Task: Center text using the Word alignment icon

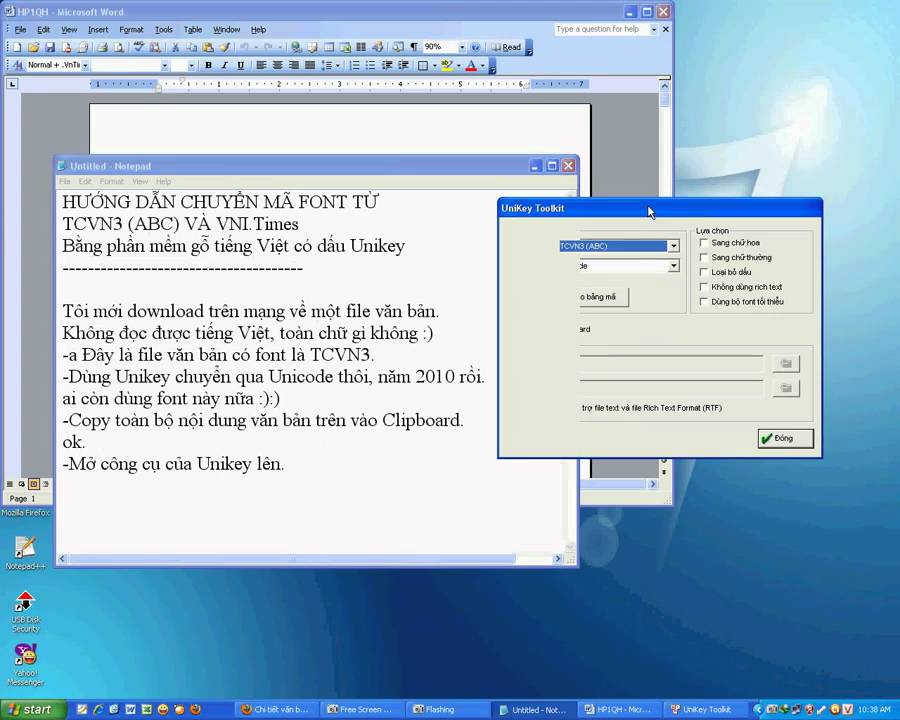Action: tap(278, 65)
